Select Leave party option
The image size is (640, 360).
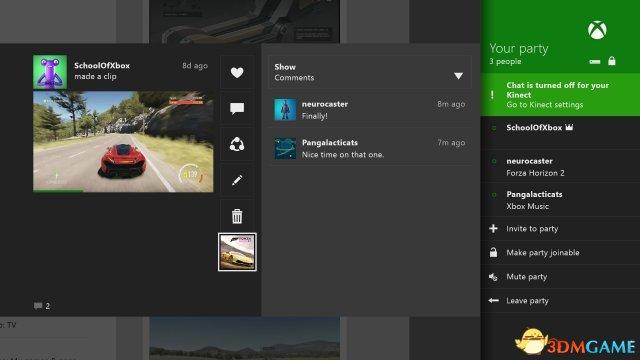coord(560,301)
